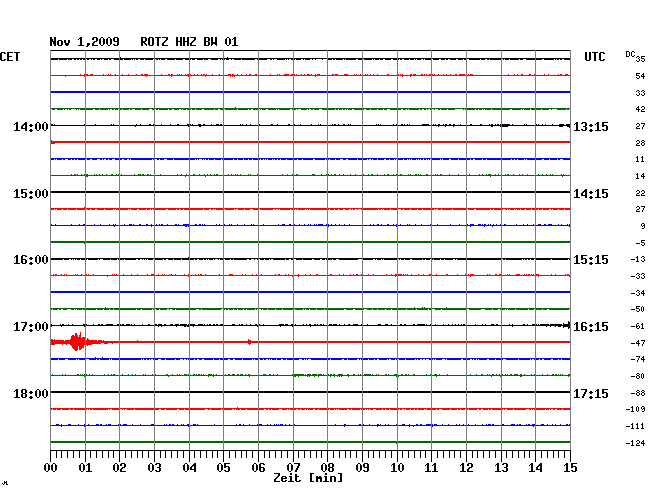Click minute tick label "10" on the axis
Viewport: 650px width, 494px height.
(397, 467)
